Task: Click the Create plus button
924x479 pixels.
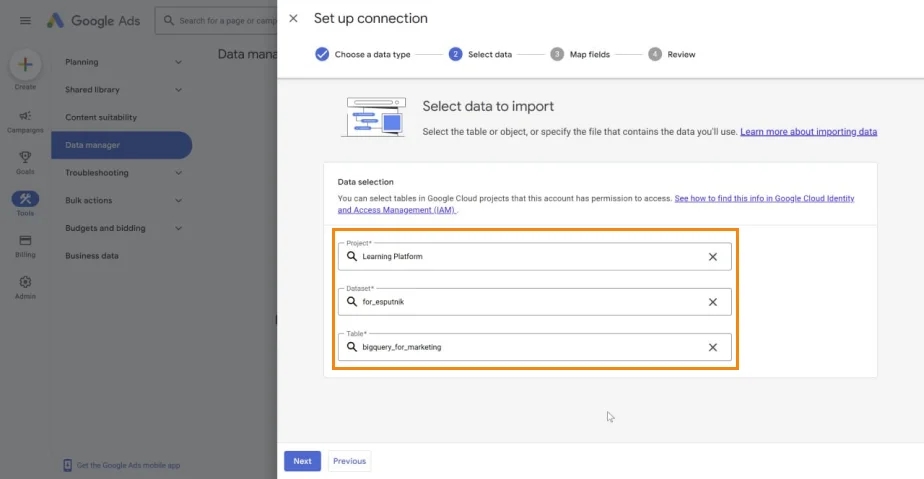Action: pos(25,64)
